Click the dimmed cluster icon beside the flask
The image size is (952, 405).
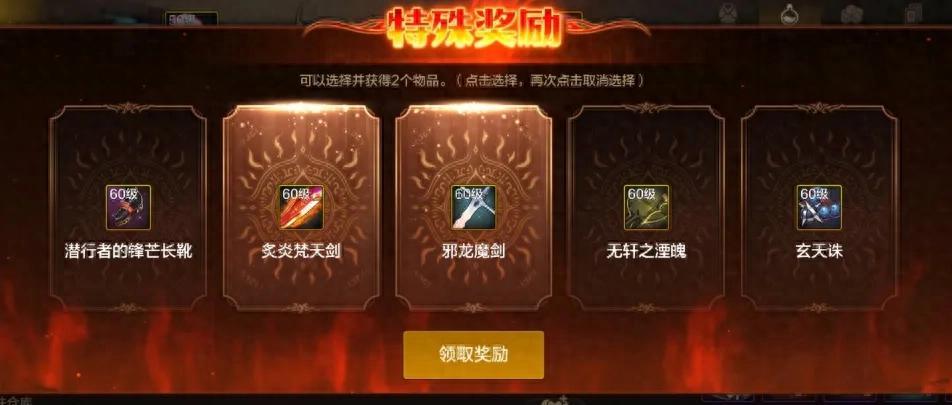pyautogui.click(x=852, y=14)
